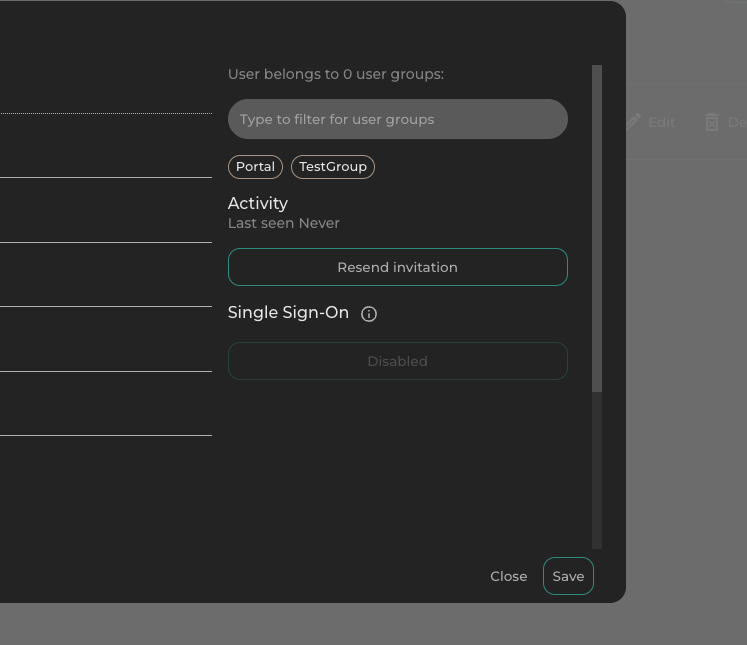Viewport: 747px width, 645px height.
Task: Click the trash Delete icon
Action: tap(712, 122)
